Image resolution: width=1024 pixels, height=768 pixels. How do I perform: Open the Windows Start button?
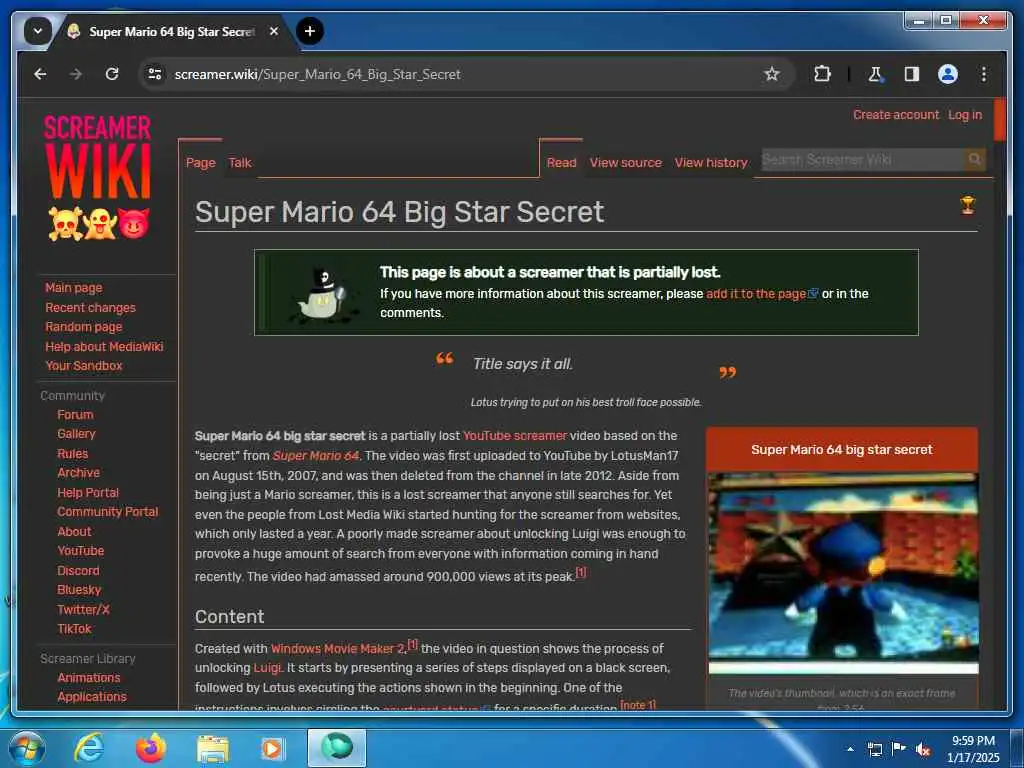tap(25, 748)
